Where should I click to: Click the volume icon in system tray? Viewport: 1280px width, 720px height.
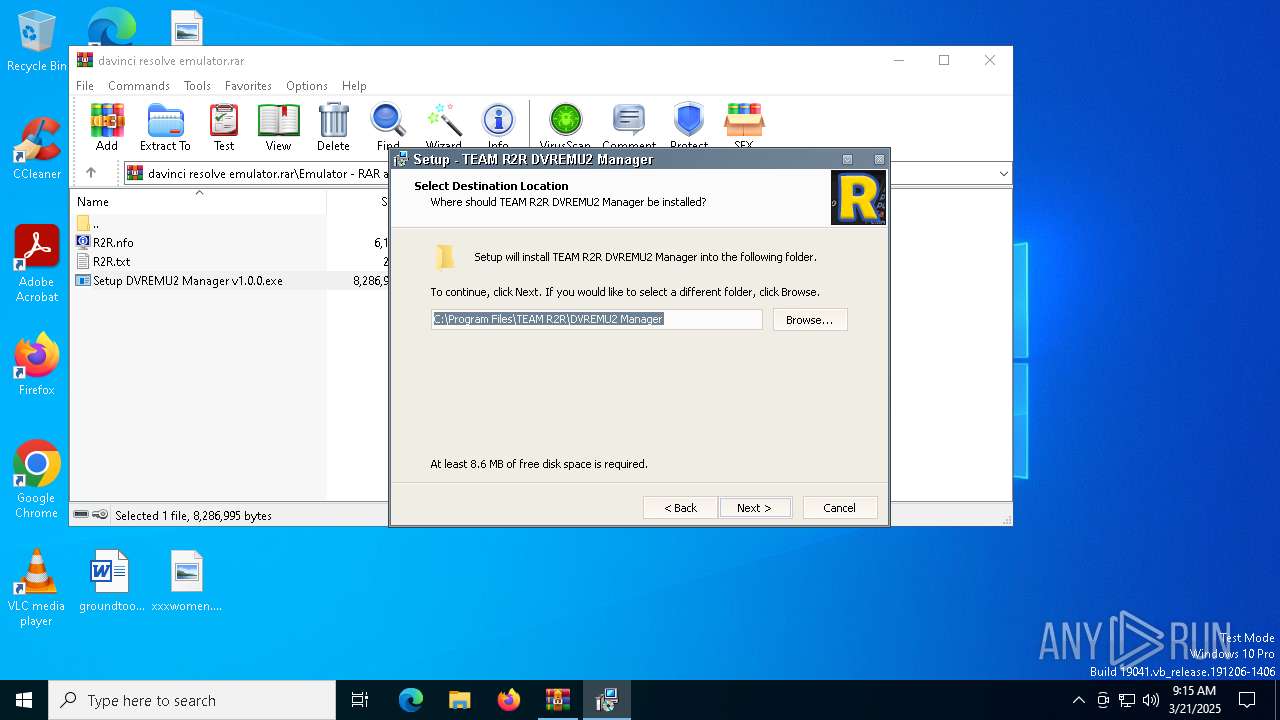pyautogui.click(x=1151, y=700)
